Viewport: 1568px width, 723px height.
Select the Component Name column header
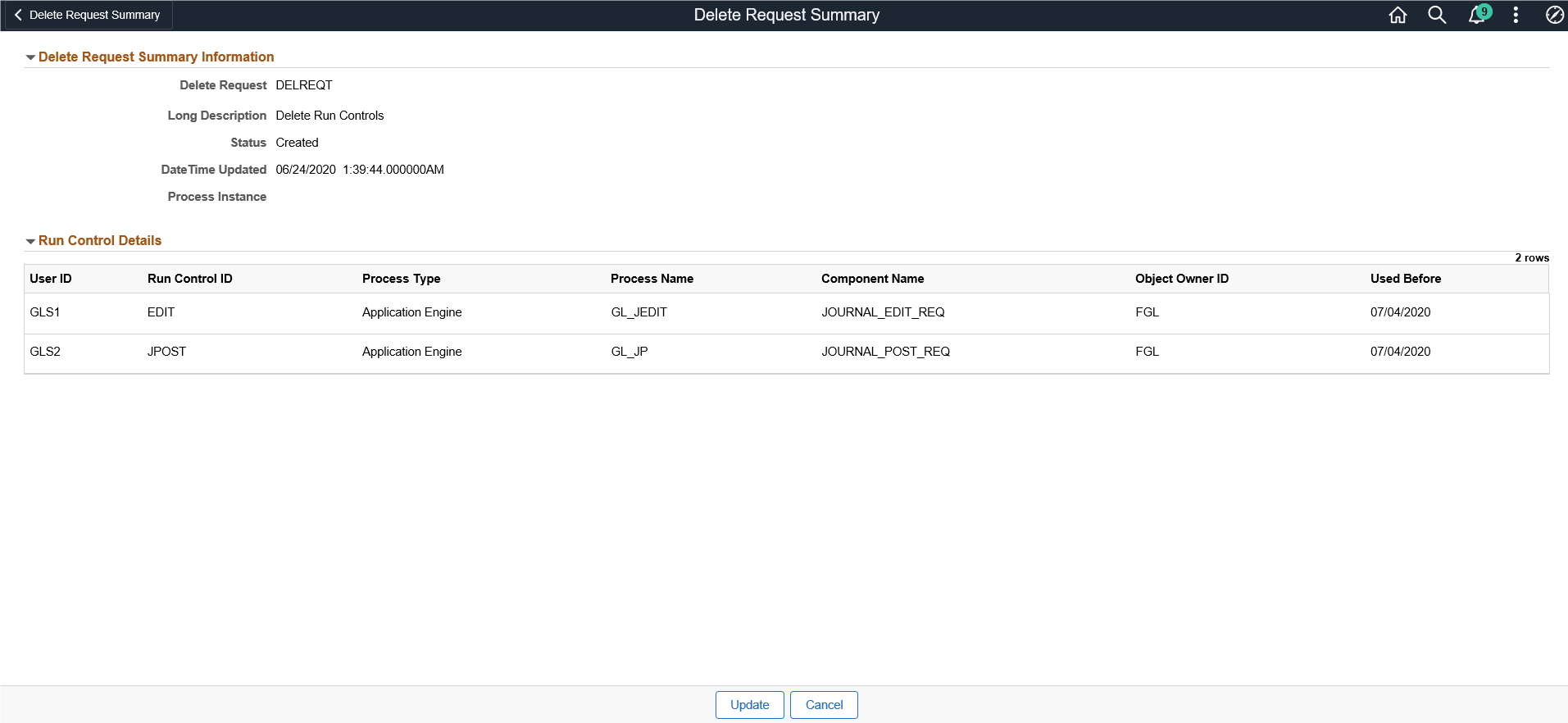tap(873, 279)
